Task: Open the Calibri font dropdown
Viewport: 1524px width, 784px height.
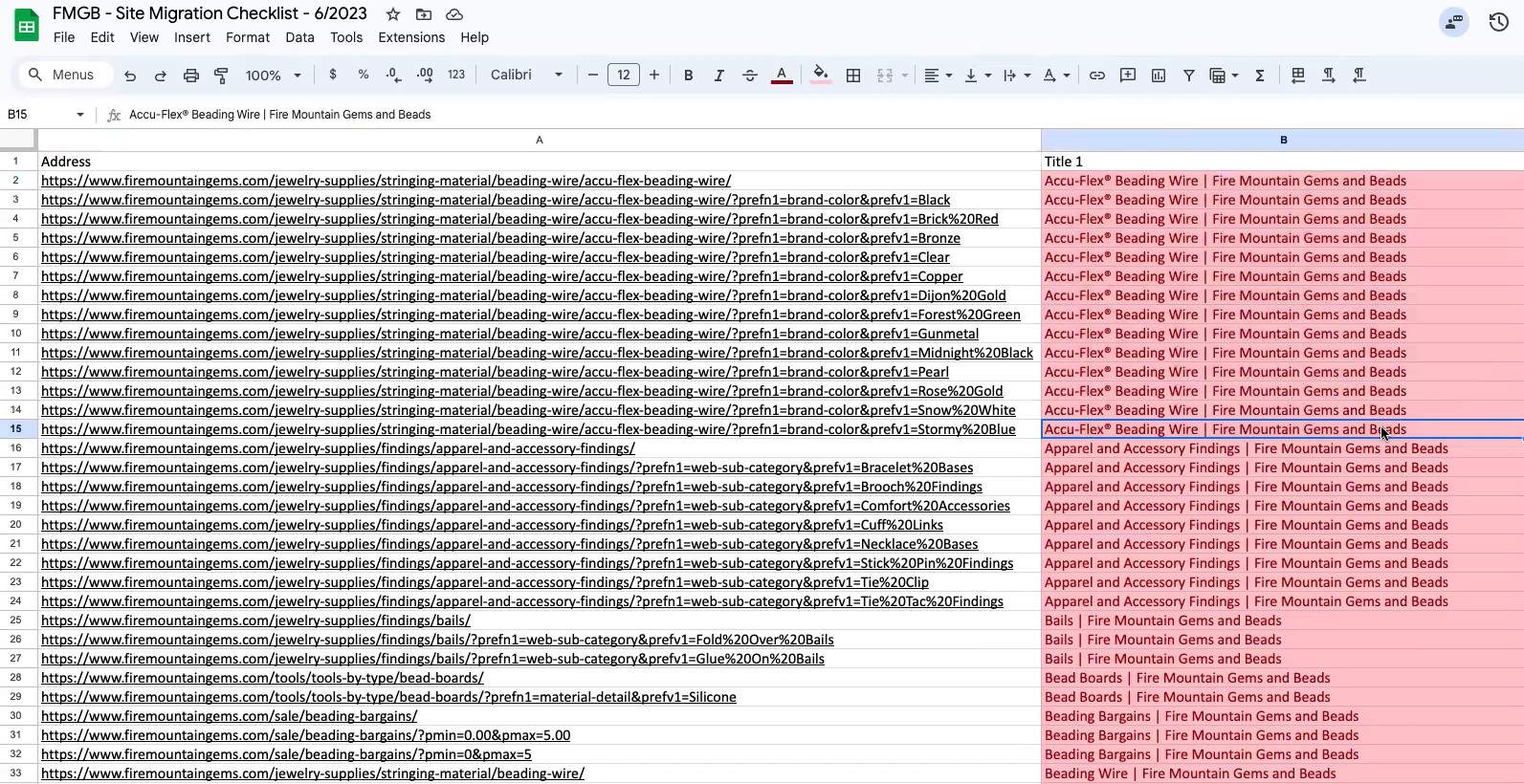Action: click(527, 75)
